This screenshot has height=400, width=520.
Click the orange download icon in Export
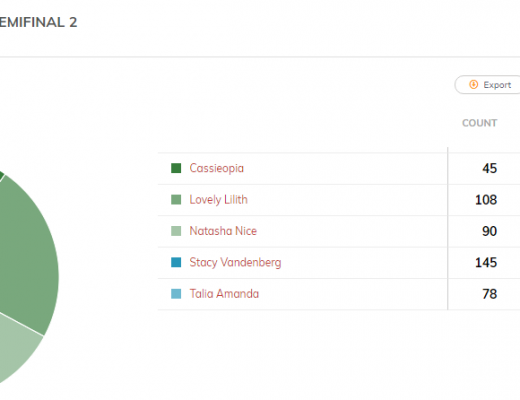[473, 85]
